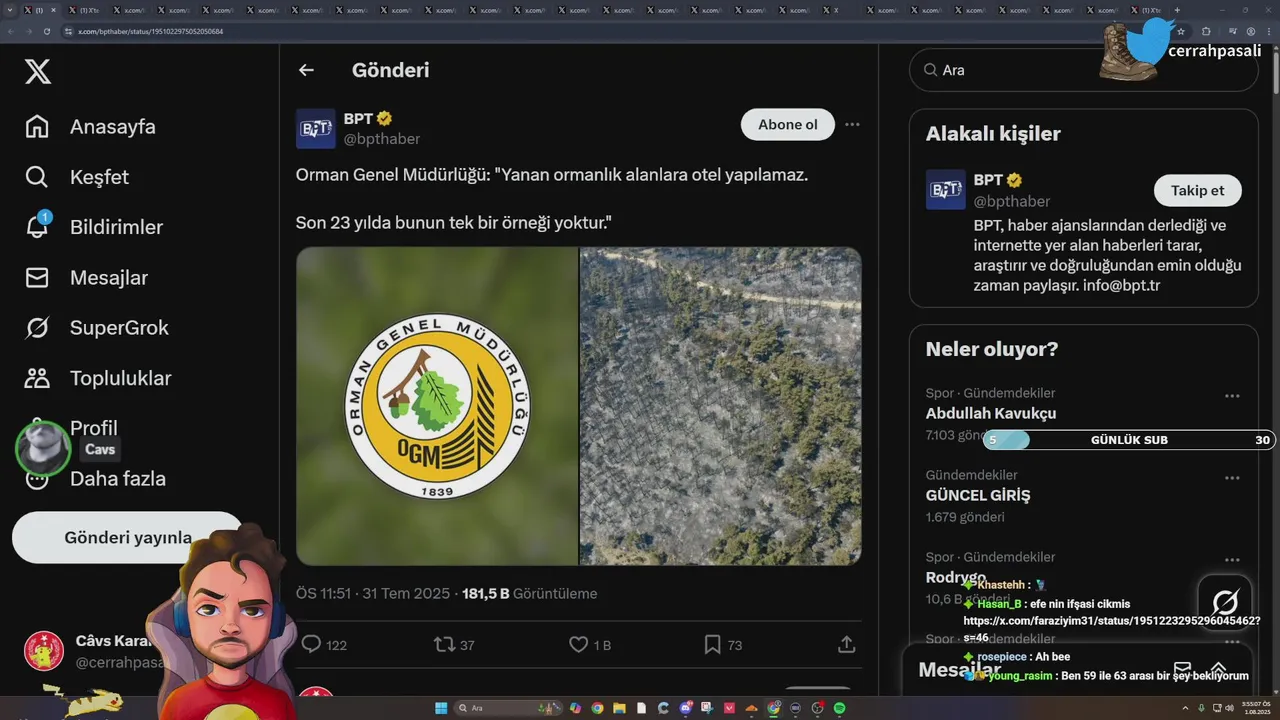Click the Abone ol button
1280x720 pixels.
click(788, 124)
